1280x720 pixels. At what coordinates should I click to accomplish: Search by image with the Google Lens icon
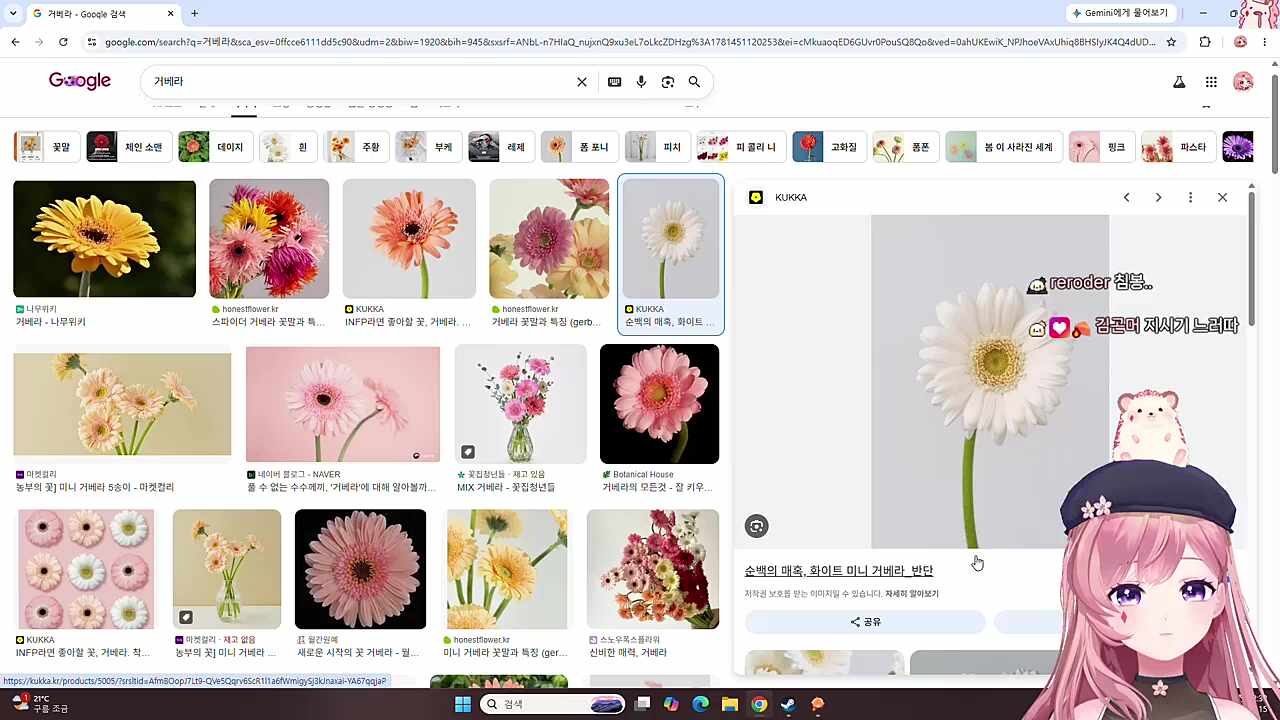click(668, 82)
